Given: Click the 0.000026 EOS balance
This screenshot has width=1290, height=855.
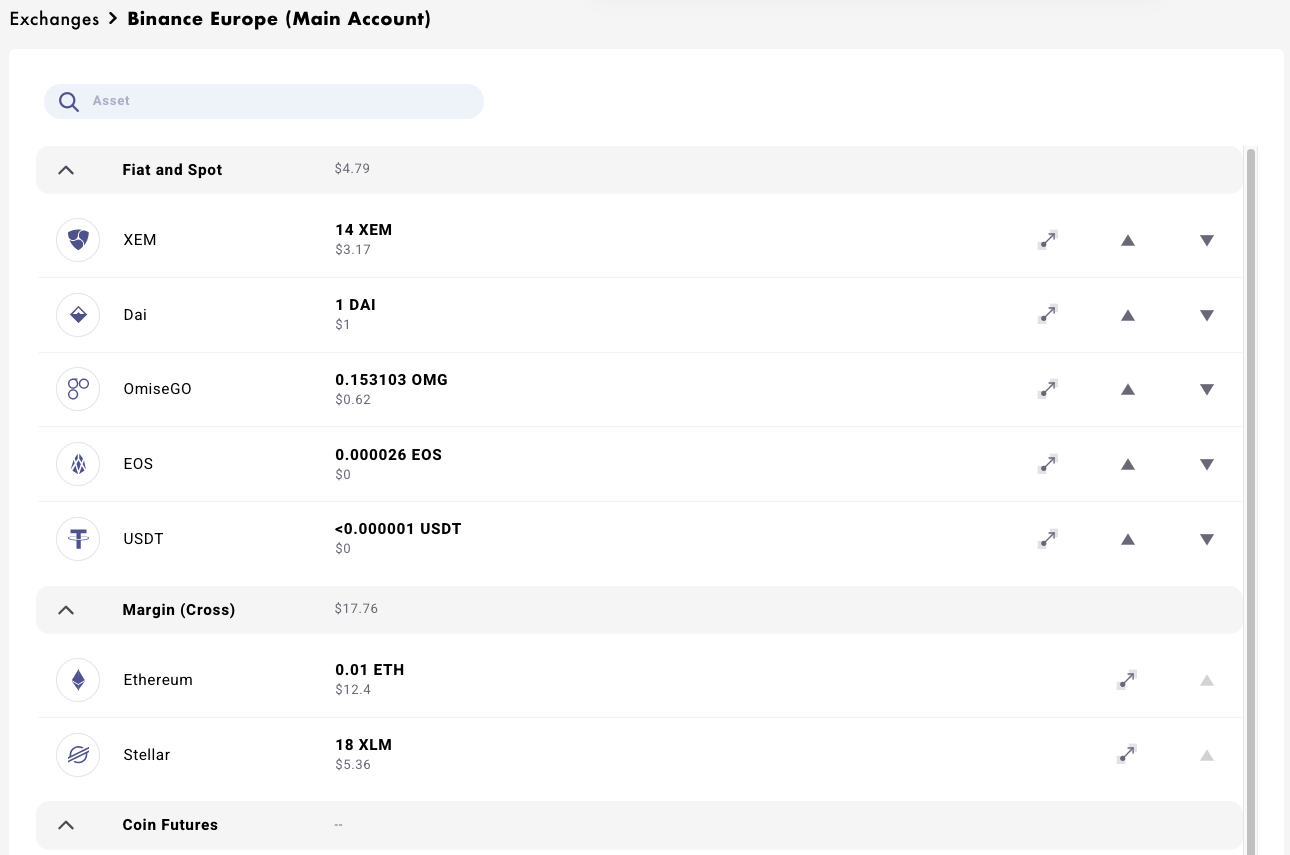Looking at the screenshot, I should click(x=389, y=455).
